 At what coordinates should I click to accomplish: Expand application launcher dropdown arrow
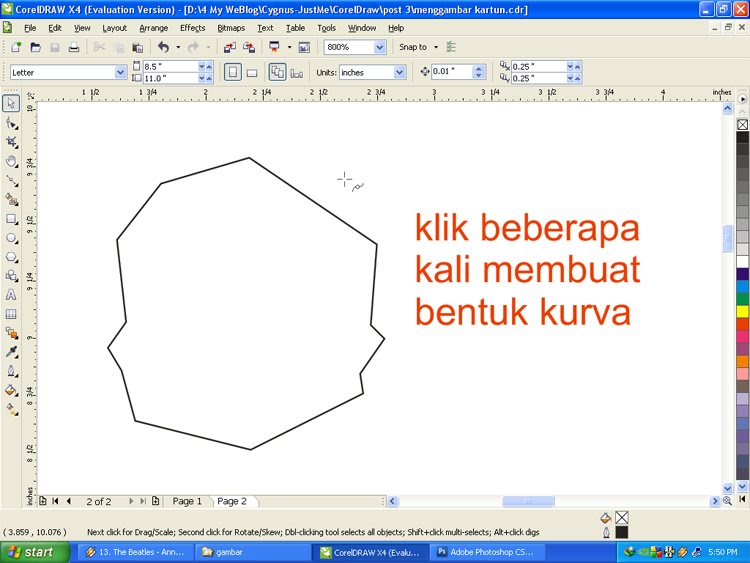pyautogui.click(x=289, y=47)
